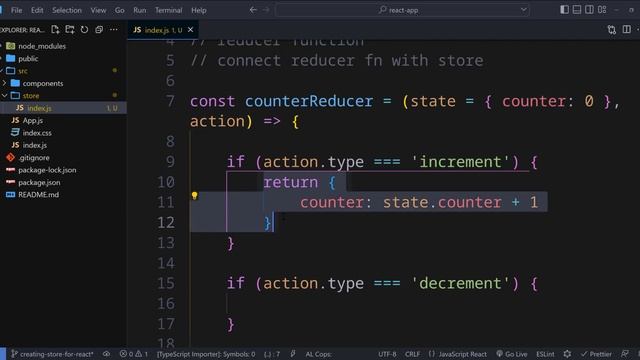The height and width of the screenshot is (360, 640).
Task: Click the New Folder icon in Explorer
Action: [x=70, y=29]
